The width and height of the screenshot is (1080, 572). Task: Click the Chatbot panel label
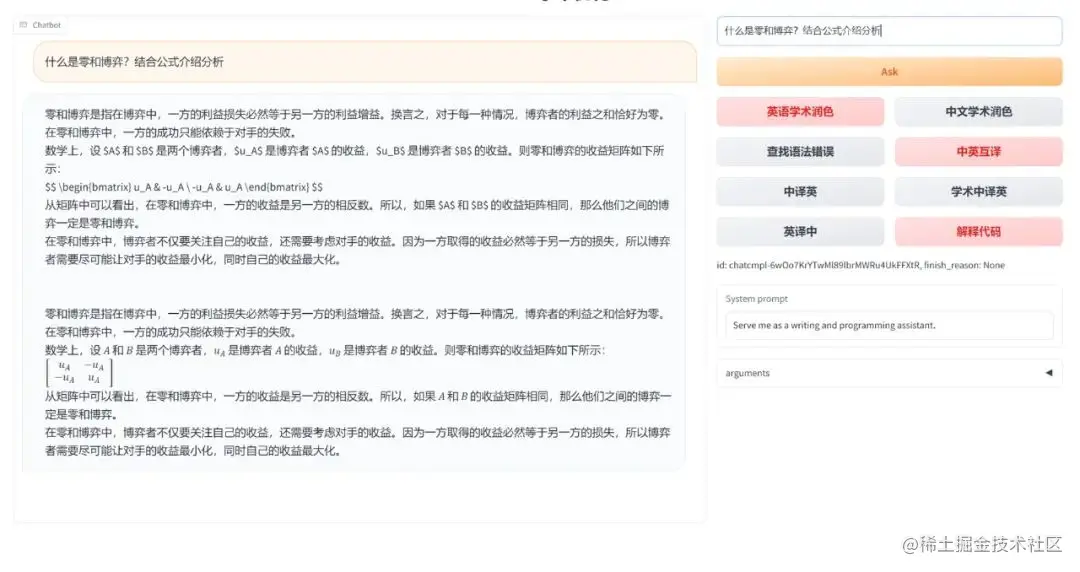click(x=40, y=25)
